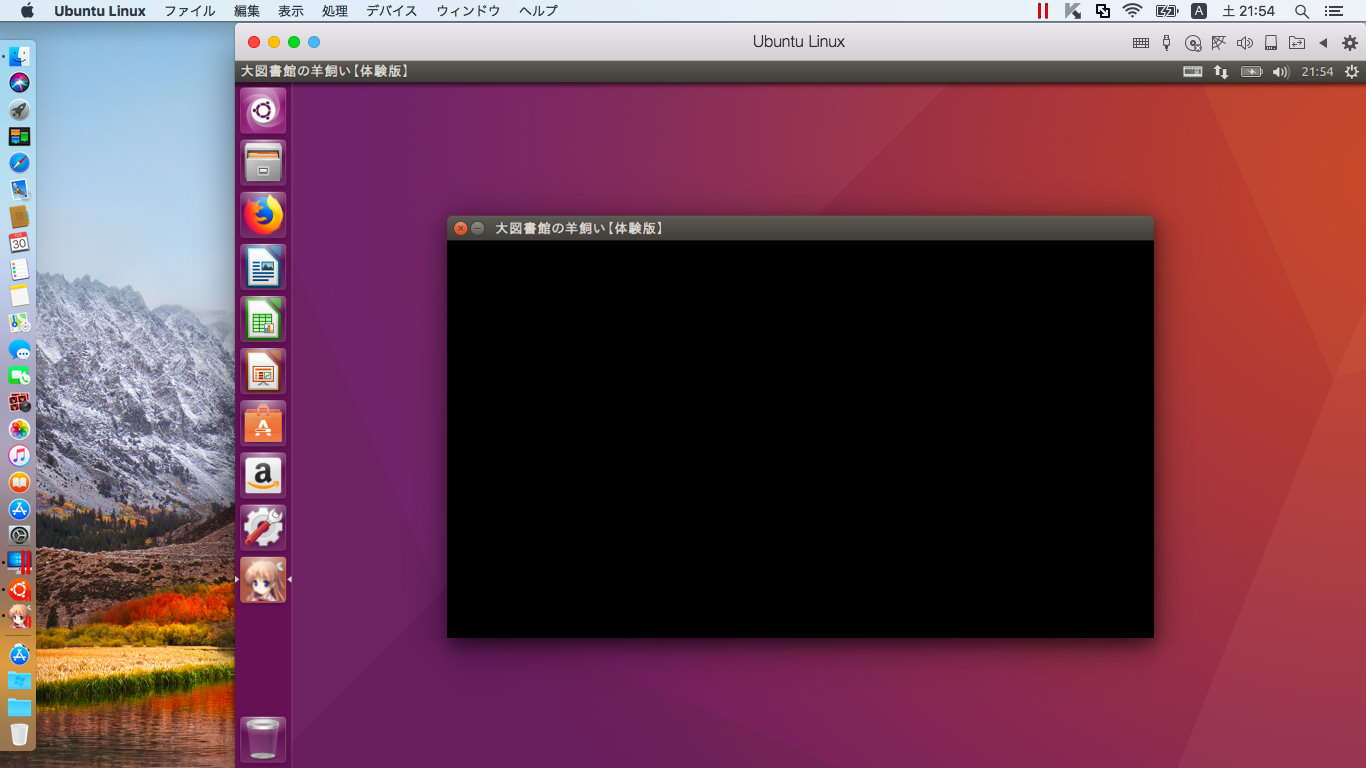The image size is (1366, 768).
Task: Open the USB devices icon in VM toolbar
Action: point(1166,42)
